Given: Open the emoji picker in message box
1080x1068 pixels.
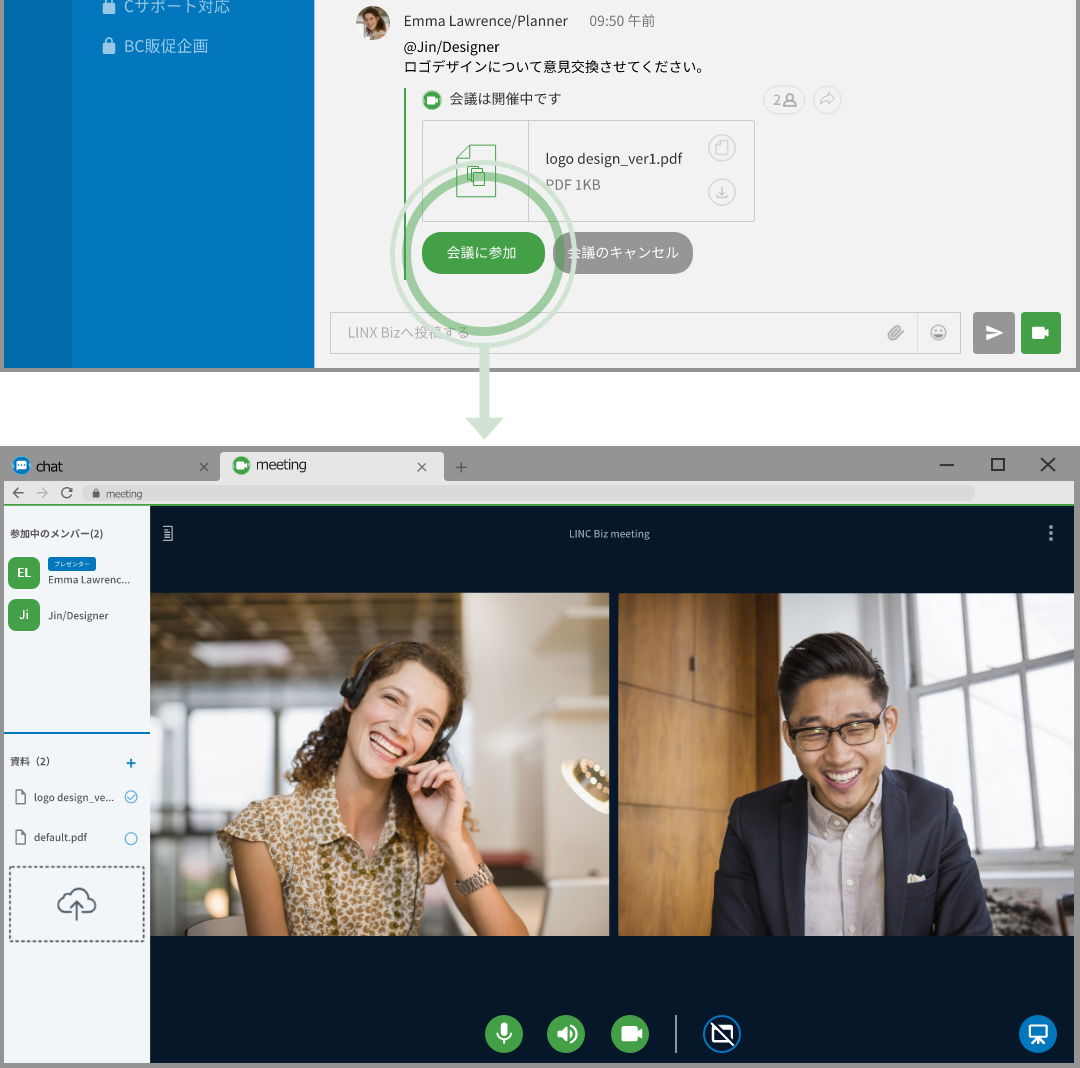Looking at the screenshot, I should pos(938,333).
